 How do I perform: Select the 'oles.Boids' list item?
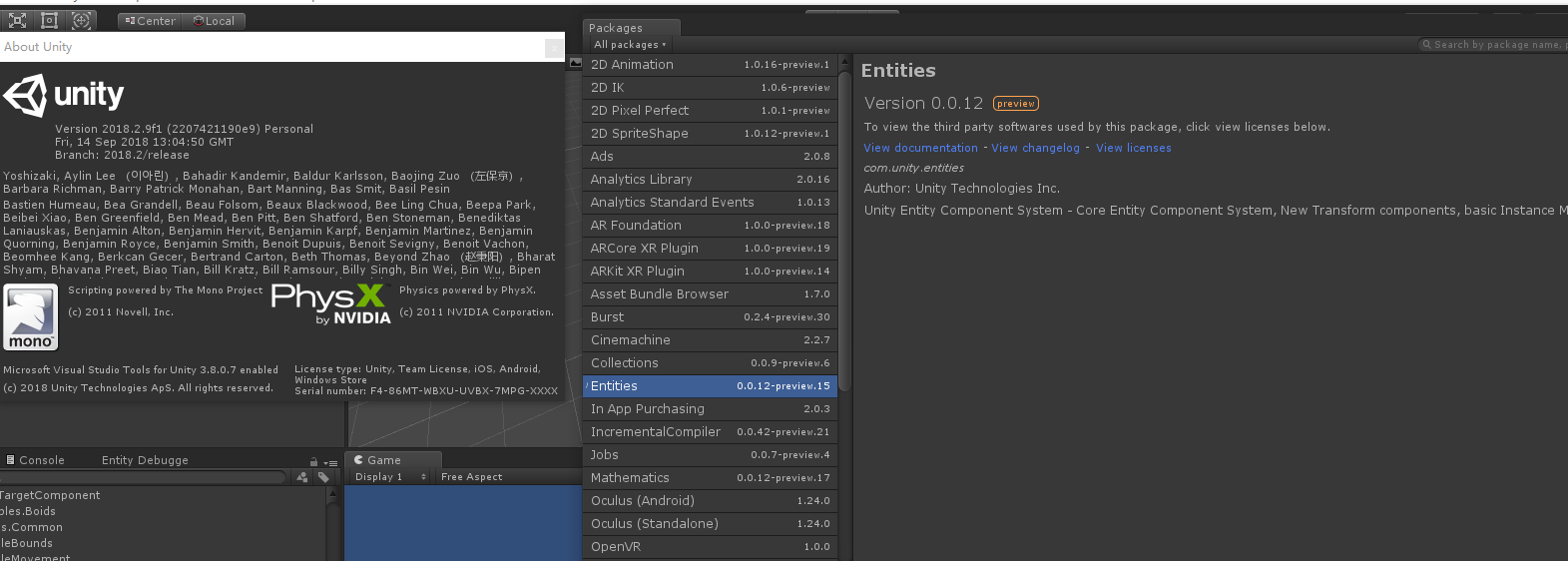coord(28,511)
